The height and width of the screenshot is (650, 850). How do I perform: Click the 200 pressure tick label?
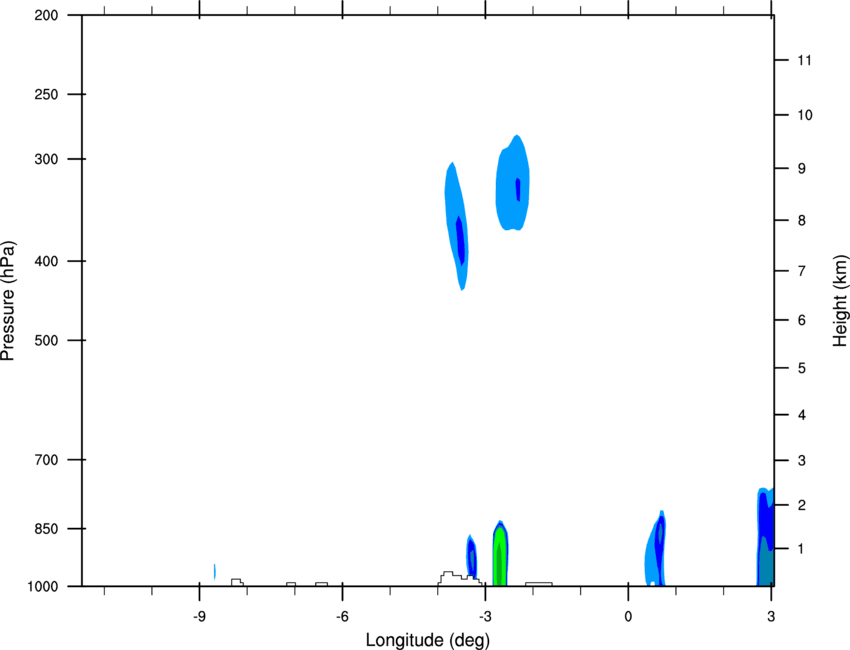(x=46, y=15)
